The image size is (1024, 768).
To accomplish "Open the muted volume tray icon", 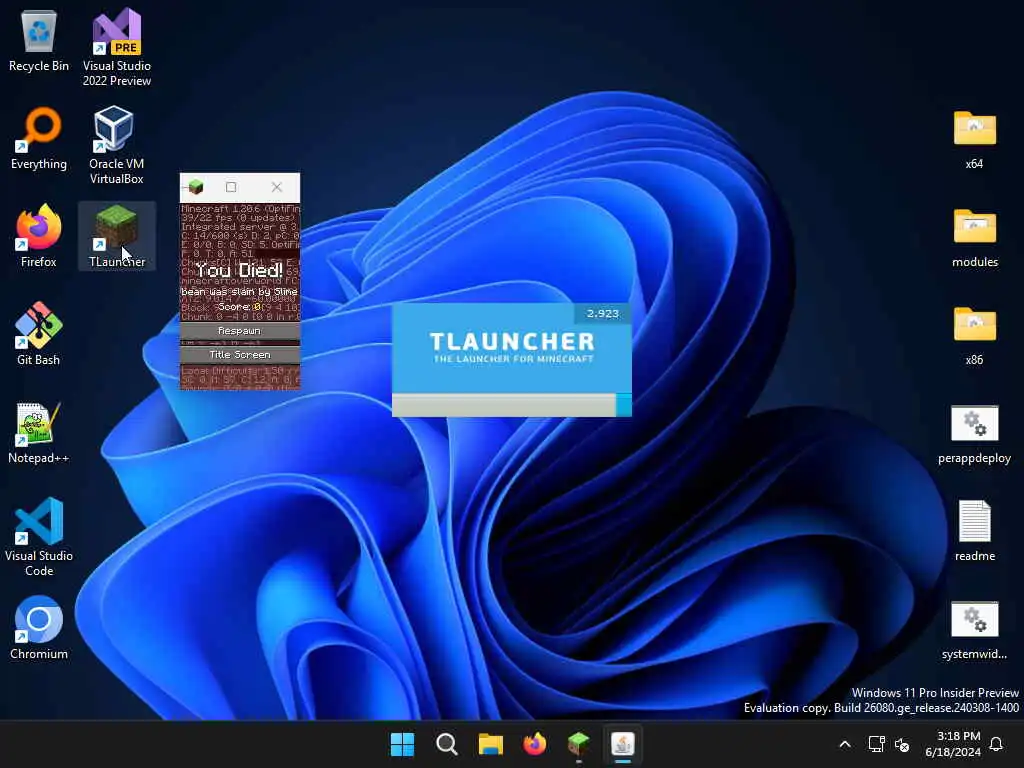I will (x=902, y=744).
